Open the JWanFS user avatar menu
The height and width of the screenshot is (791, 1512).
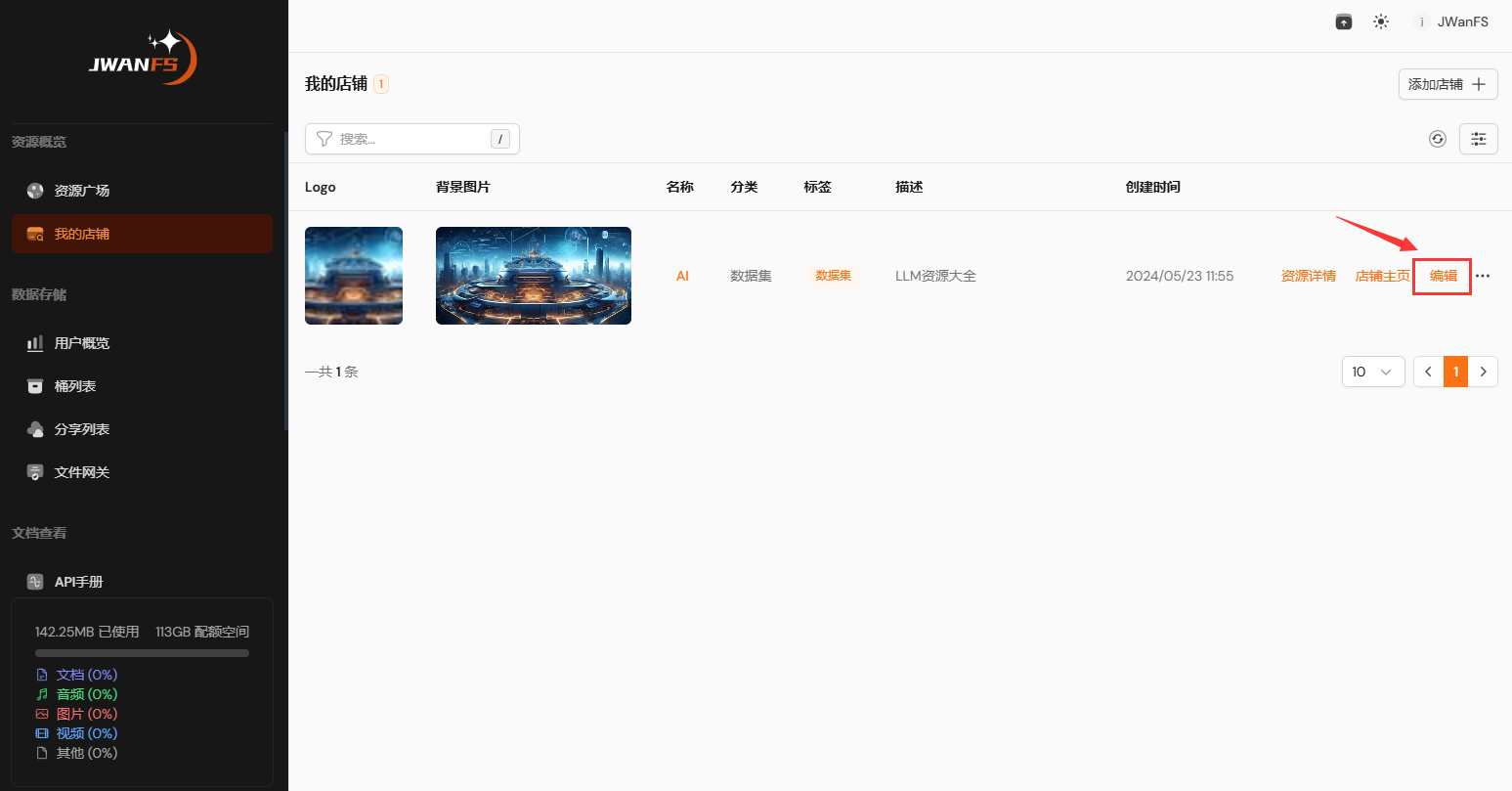click(x=1450, y=22)
